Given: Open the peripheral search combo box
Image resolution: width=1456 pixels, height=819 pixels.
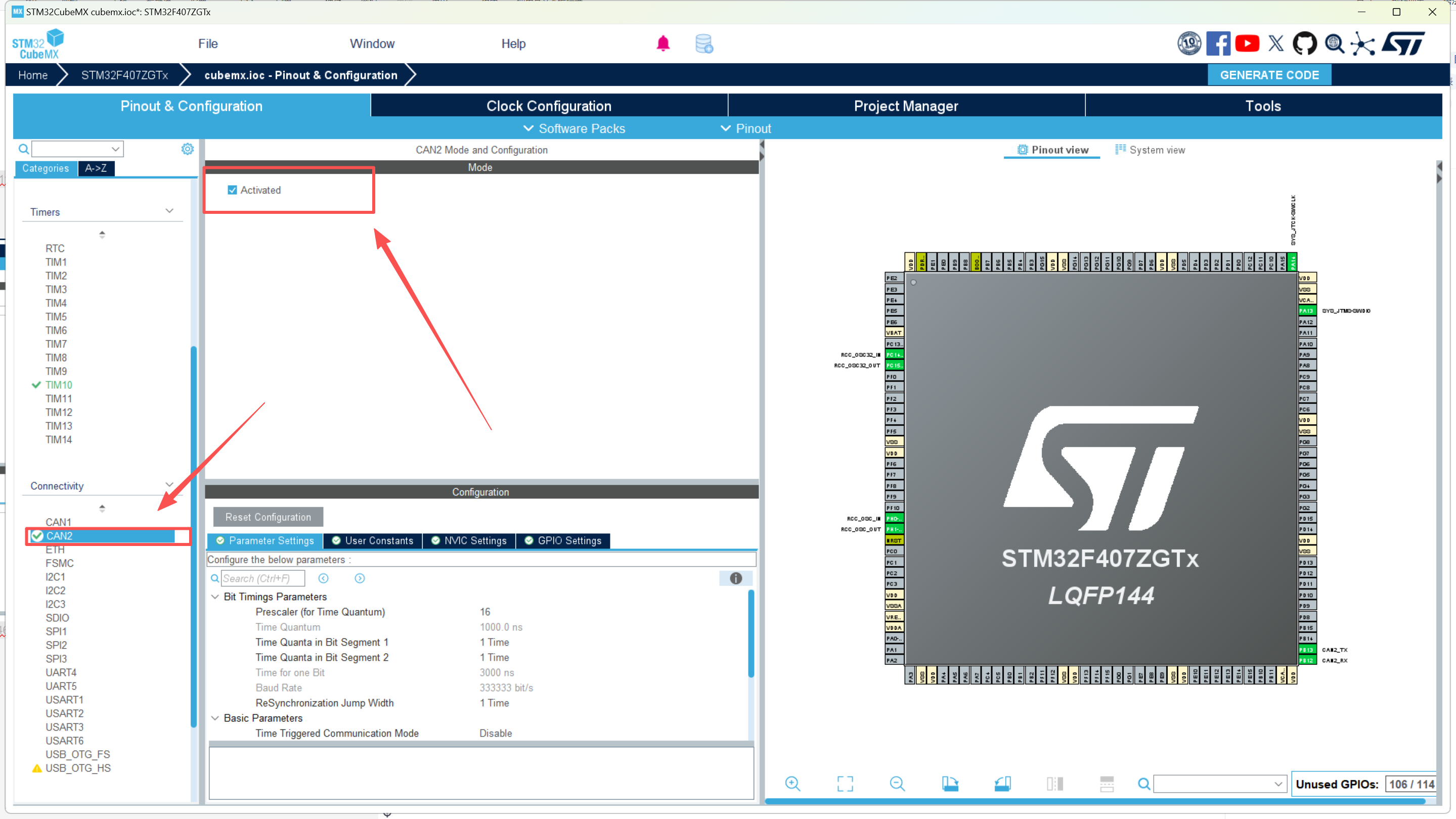Looking at the screenshot, I should [x=77, y=149].
